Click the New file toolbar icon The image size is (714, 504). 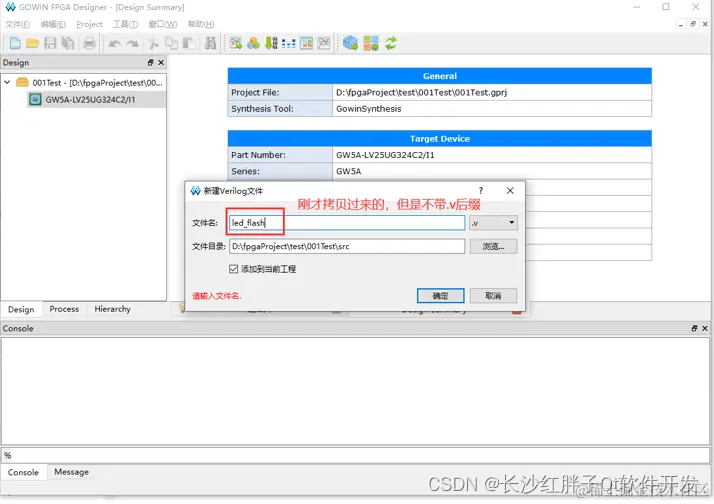[x=15, y=43]
